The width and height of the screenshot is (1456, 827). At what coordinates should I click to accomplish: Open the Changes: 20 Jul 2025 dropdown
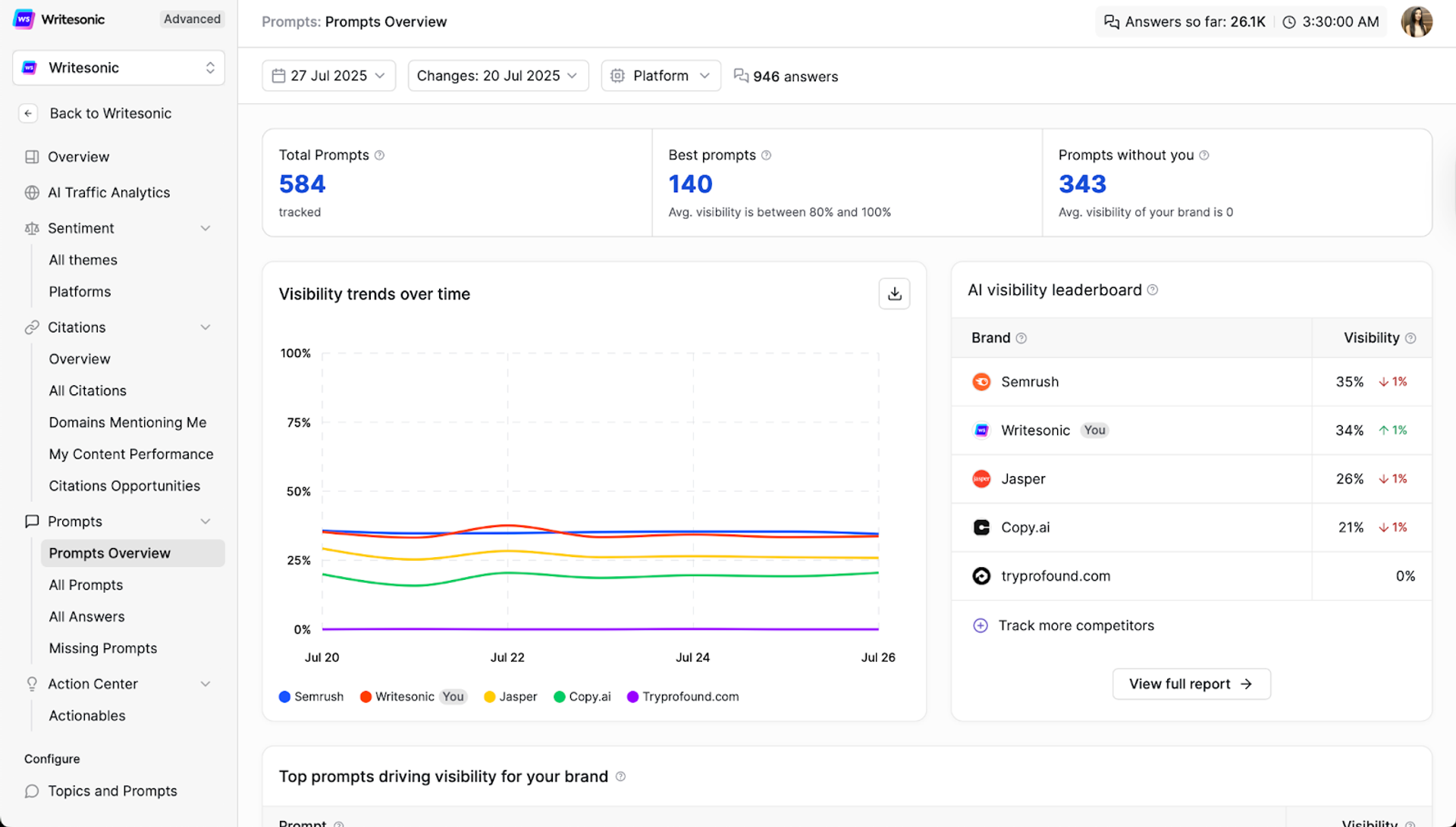tap(498, 76)
